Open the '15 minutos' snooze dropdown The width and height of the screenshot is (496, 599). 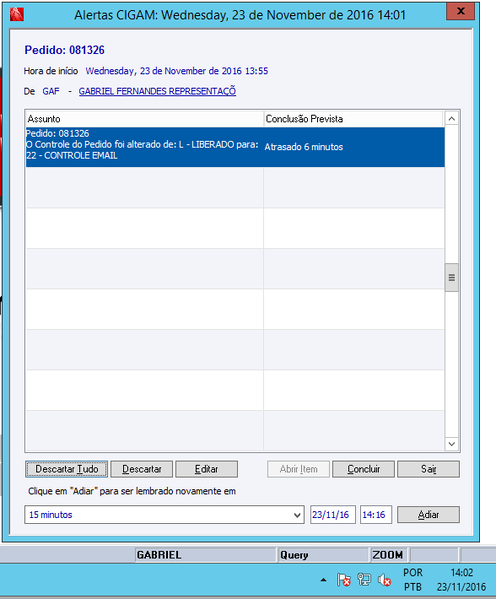tap(297, 515)
